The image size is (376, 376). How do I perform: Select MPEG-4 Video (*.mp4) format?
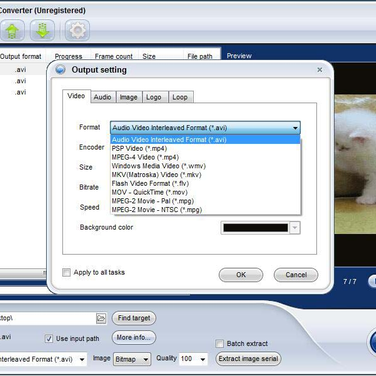click(x=205, y=157)
